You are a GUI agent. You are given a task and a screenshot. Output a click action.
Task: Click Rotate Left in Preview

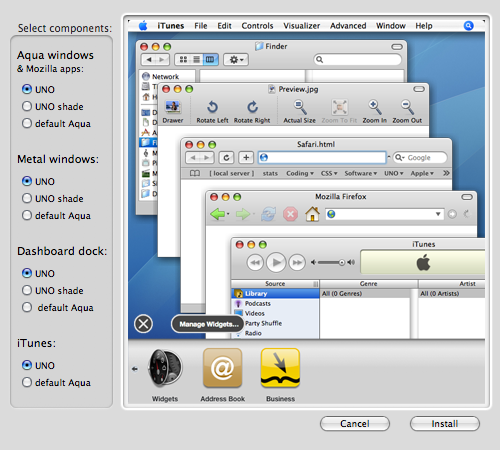(212, 112)
